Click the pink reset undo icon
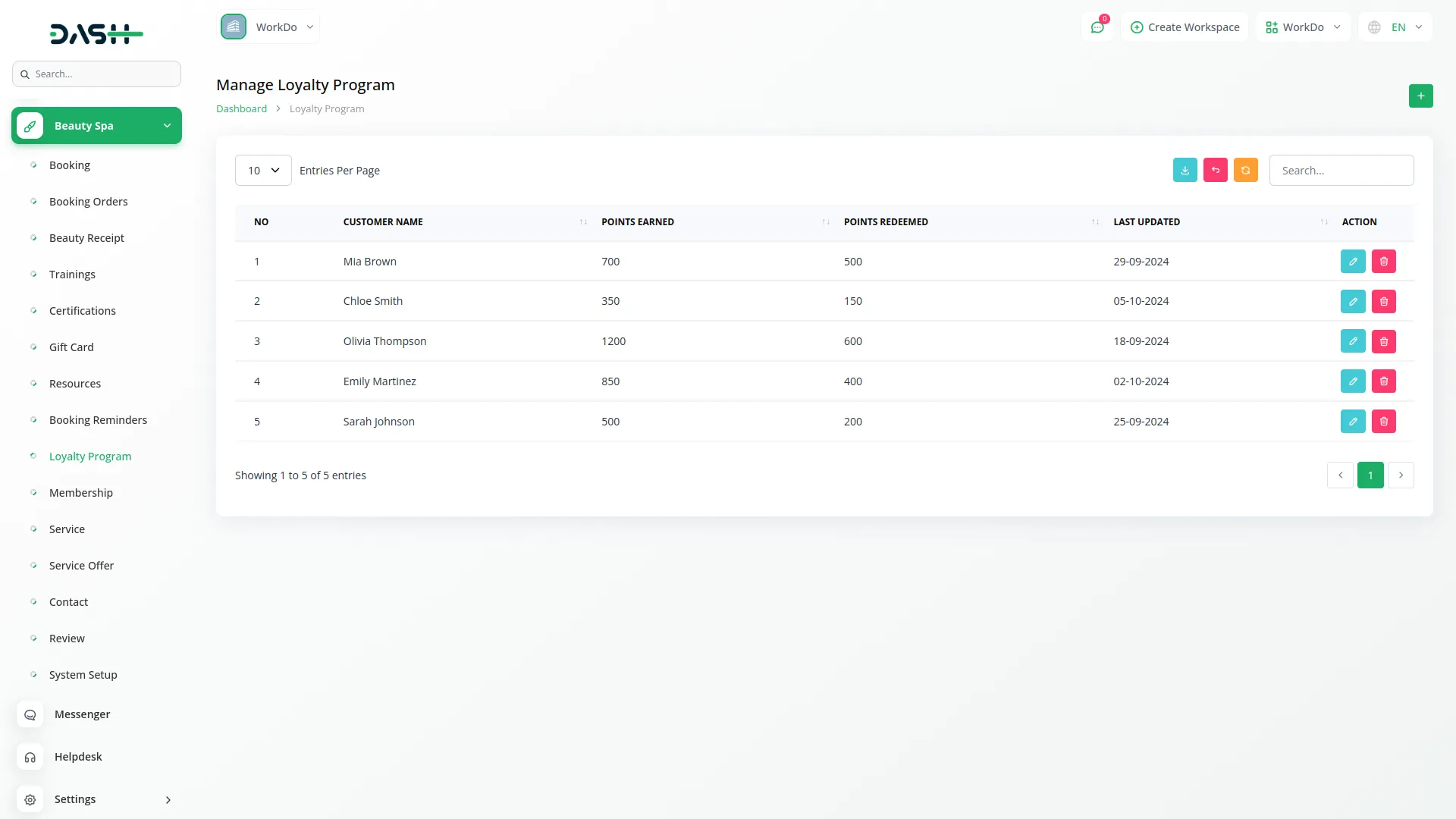This screenshot has width=1456, height=819. click(1215, 170)
